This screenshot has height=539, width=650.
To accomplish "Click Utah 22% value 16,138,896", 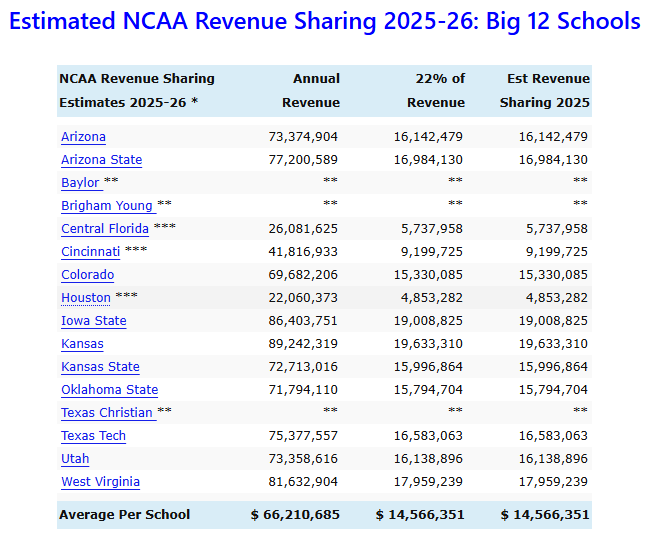I will [428, 459].
